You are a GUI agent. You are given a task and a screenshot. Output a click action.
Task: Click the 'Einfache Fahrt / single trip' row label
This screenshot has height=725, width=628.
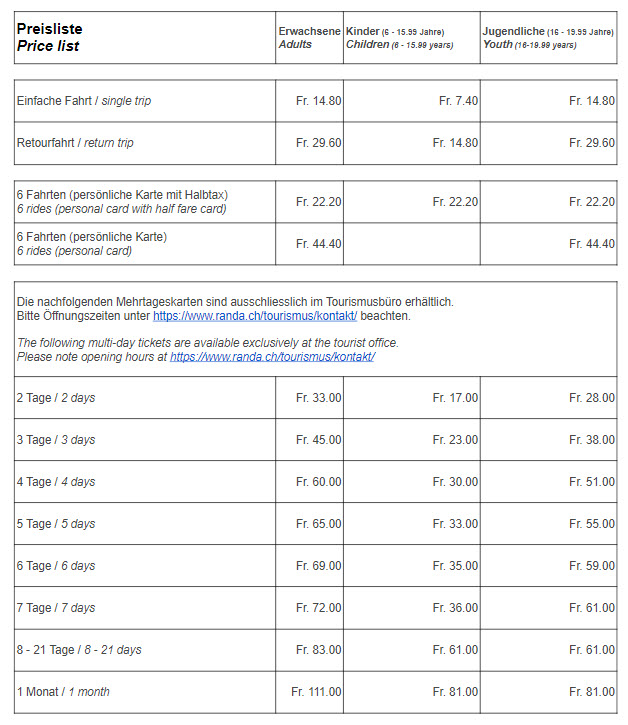(84, 101)
